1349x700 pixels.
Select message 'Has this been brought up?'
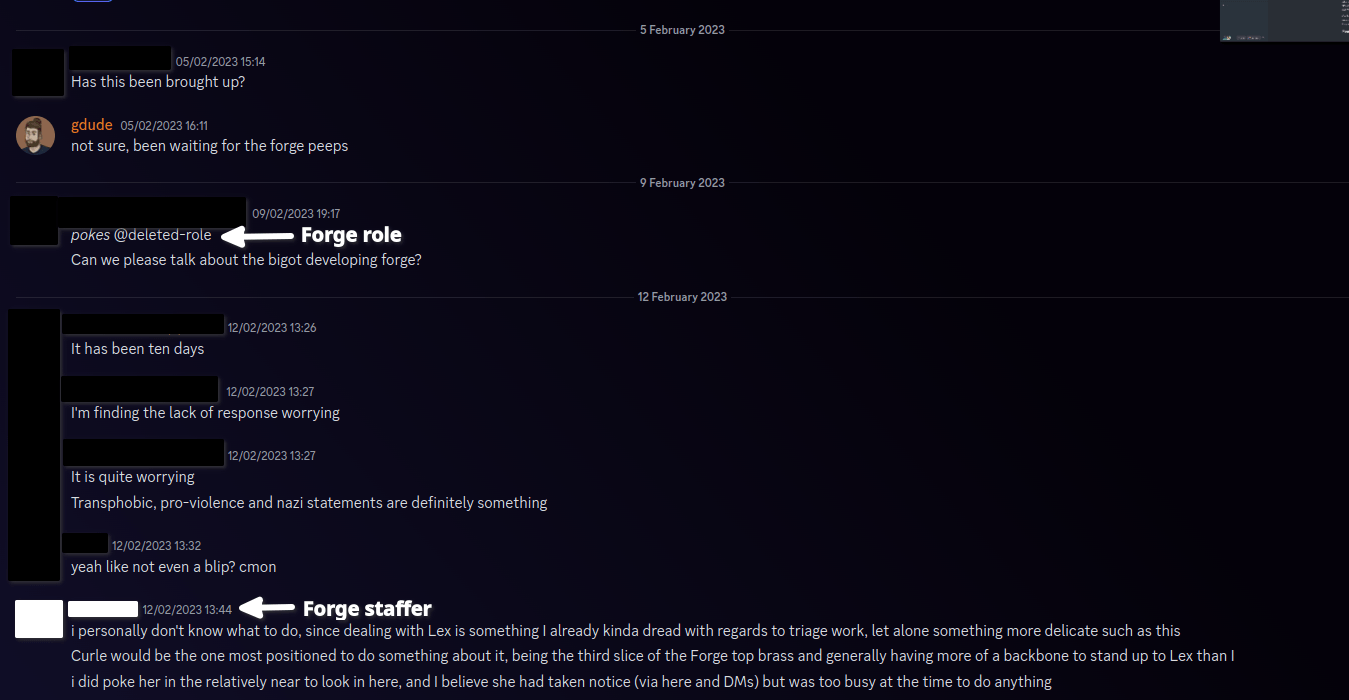[158, 82]
